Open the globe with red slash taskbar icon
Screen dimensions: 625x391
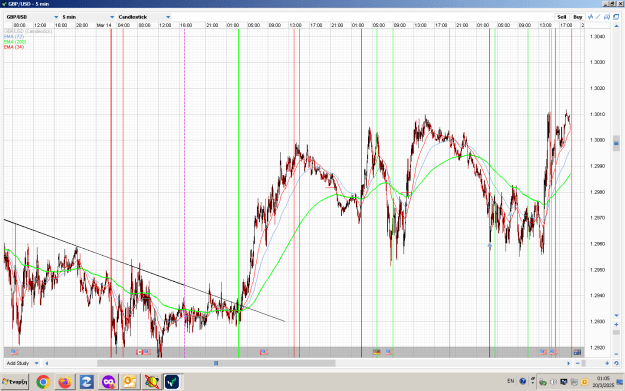point(151,382)
